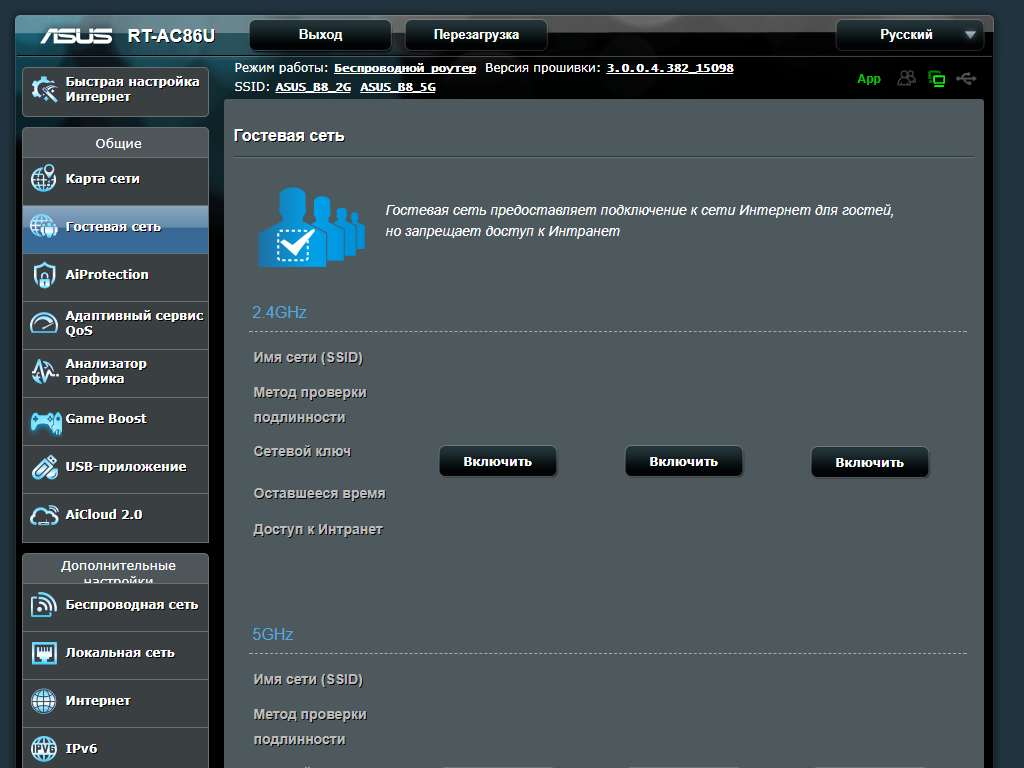Enable first 2.4GHz guest network
This screenshot has width=1024, height=768.
pos(498,462)
